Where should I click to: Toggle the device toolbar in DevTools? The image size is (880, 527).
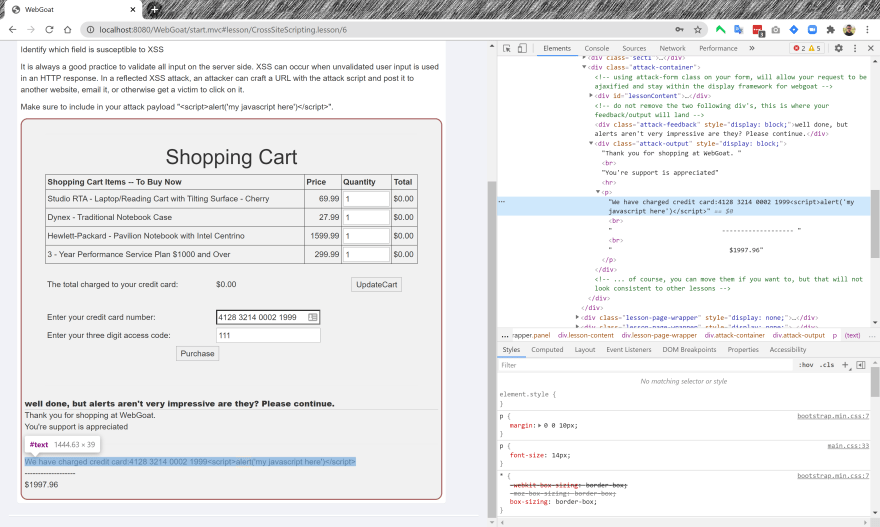[x=522, y=48]
